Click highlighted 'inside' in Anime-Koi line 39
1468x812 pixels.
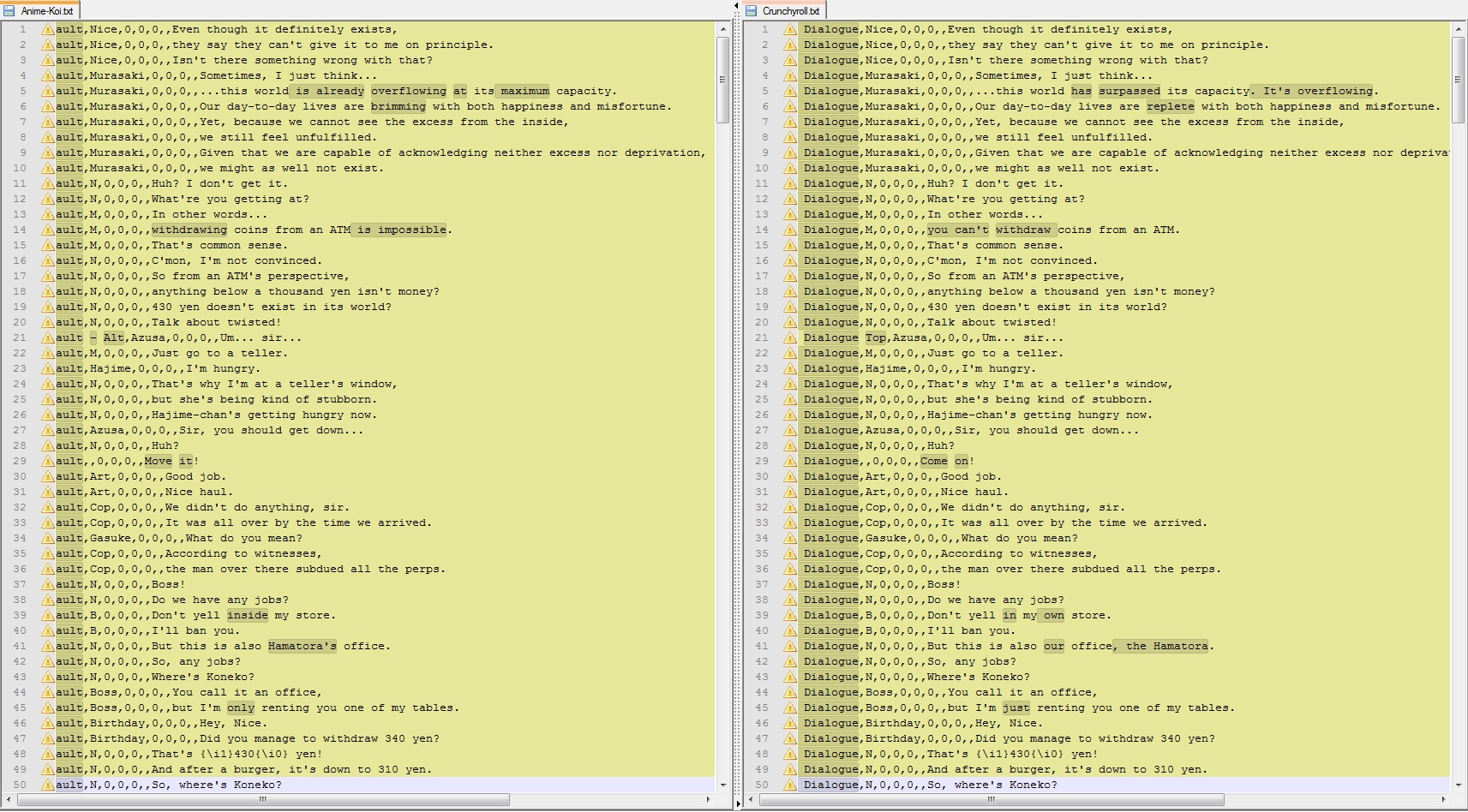tap(248, 615)
